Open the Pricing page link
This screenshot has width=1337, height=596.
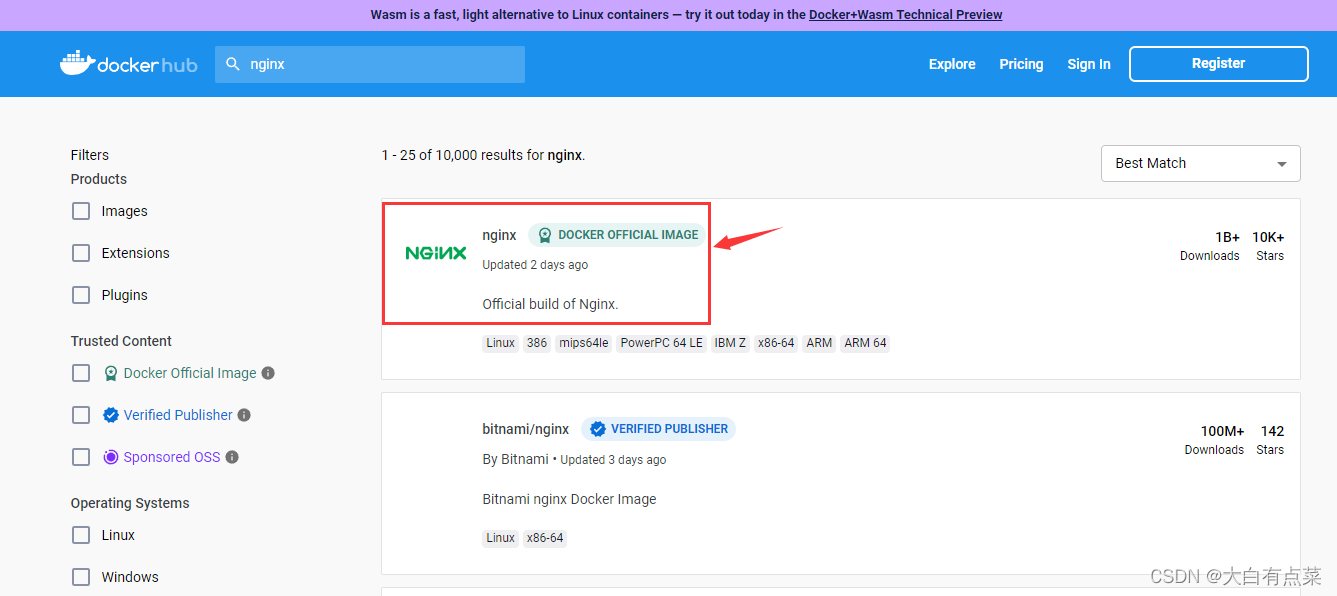tap(1021, 64)
